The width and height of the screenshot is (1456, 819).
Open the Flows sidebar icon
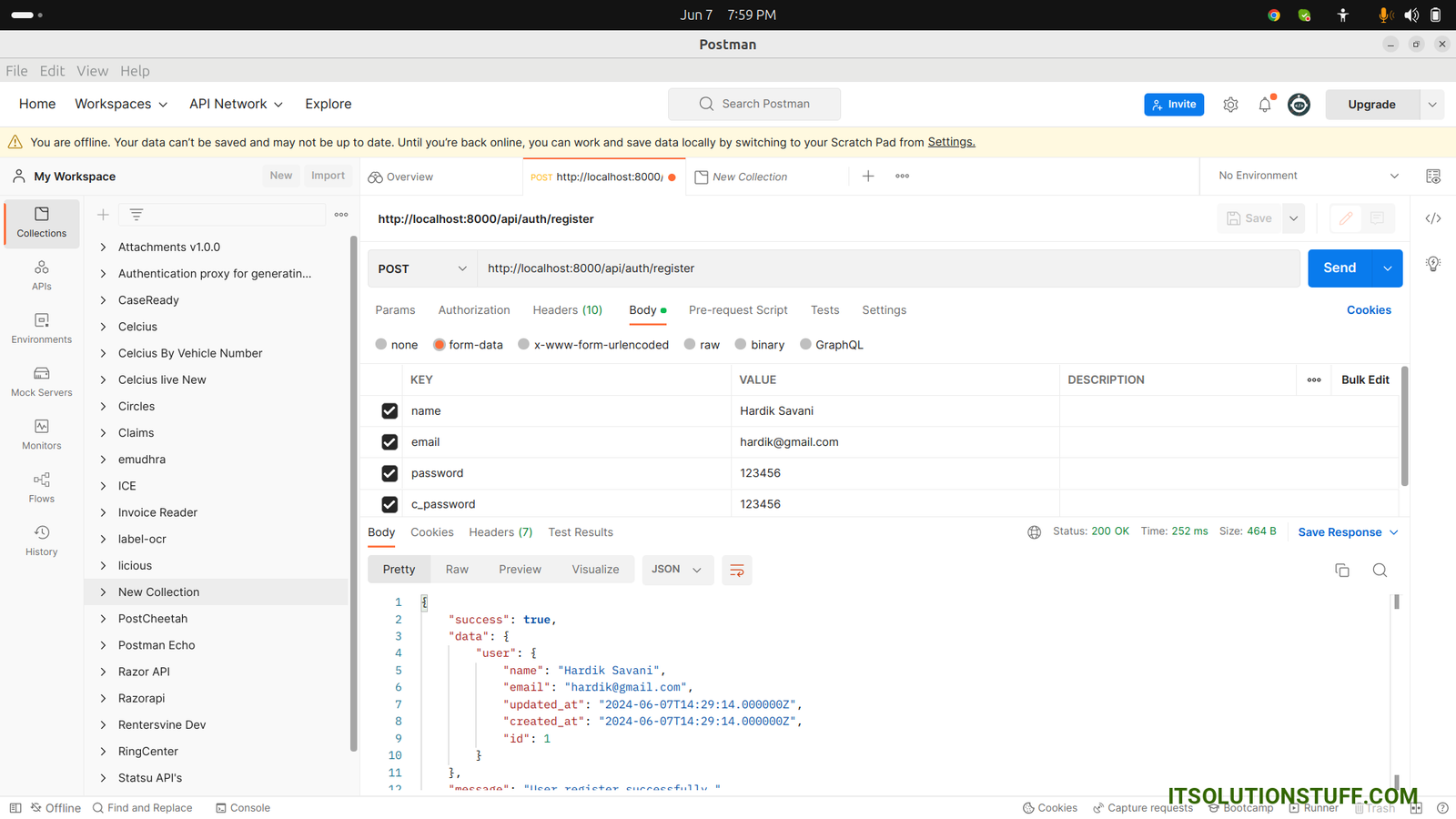41,487
